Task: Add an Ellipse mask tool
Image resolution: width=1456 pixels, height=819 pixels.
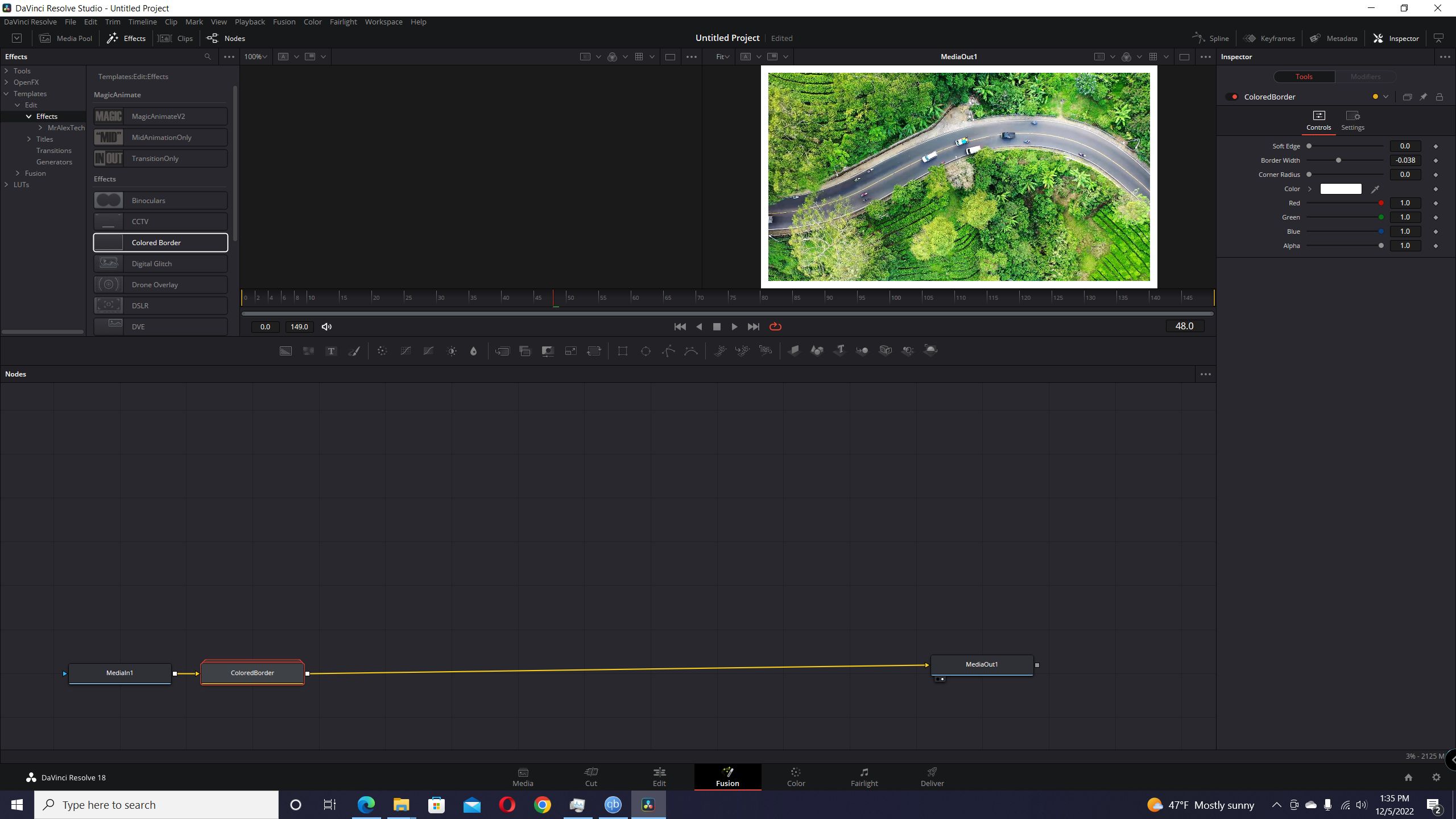Action: (x=646, y=351)
